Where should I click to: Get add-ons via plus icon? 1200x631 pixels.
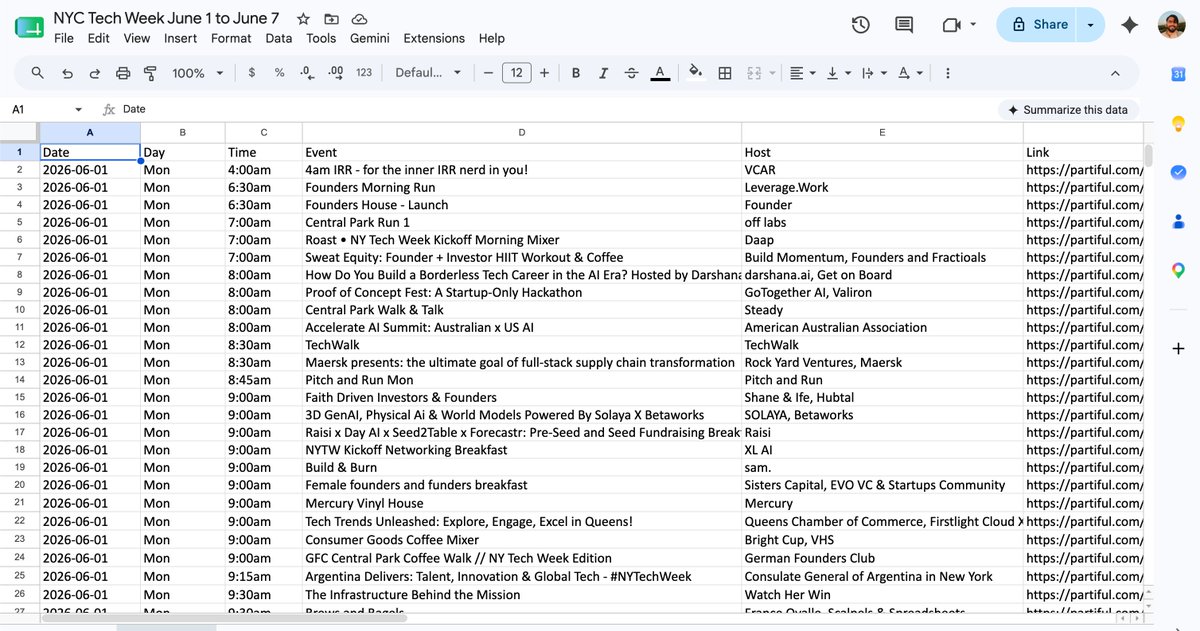pyautogui.click(x=1178, y=348)
